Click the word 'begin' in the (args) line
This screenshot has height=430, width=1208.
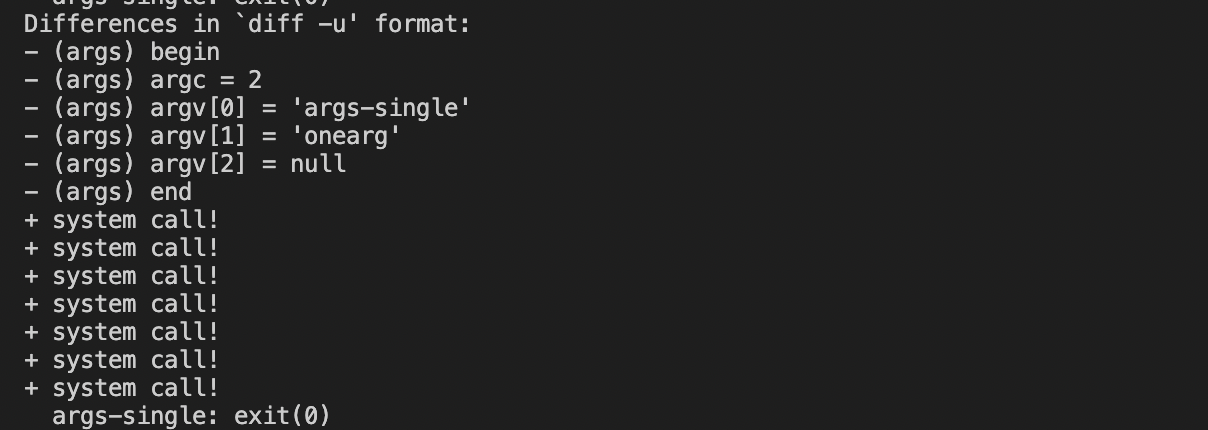[185, 52]
